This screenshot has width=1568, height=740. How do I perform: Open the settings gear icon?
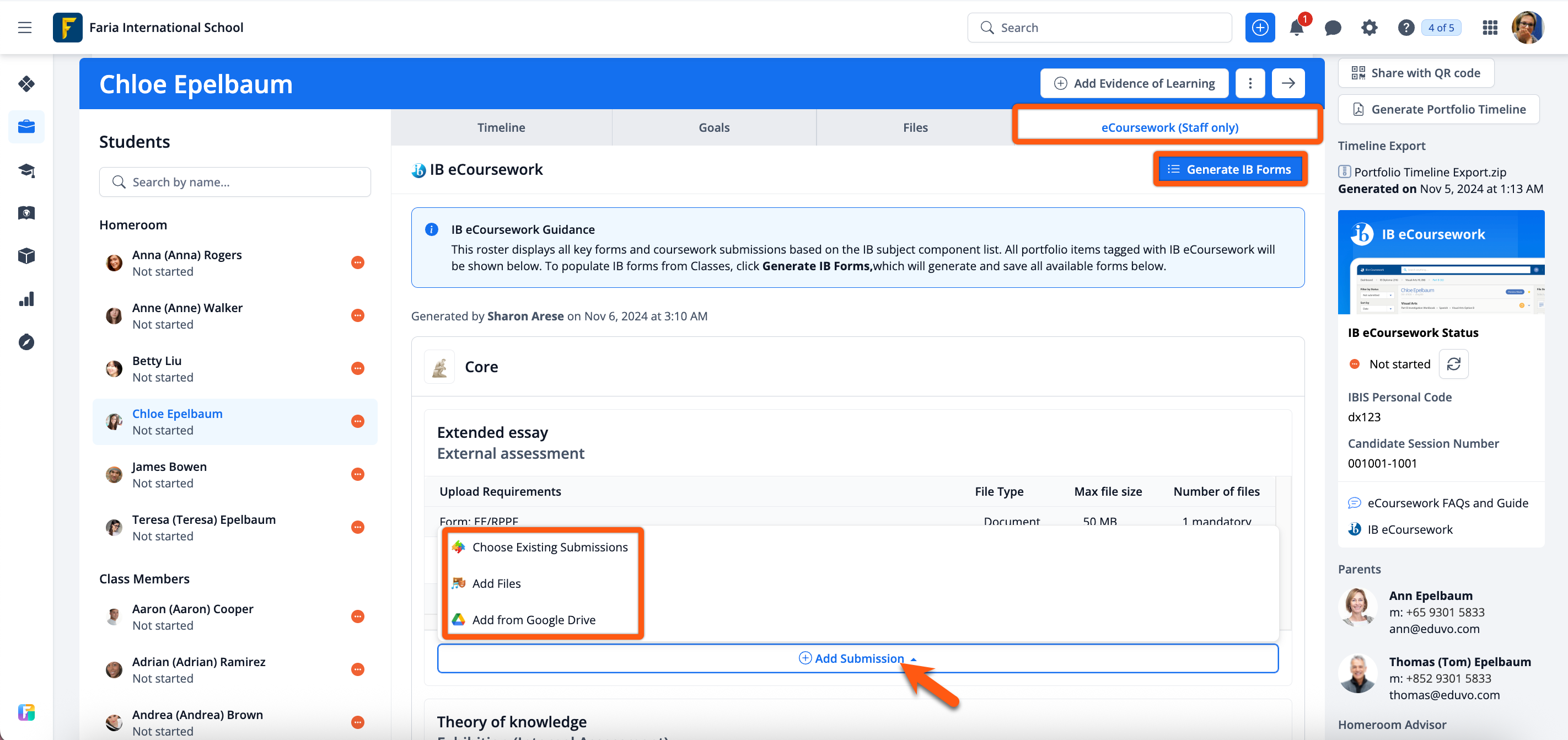click(x=1369, y=28)
